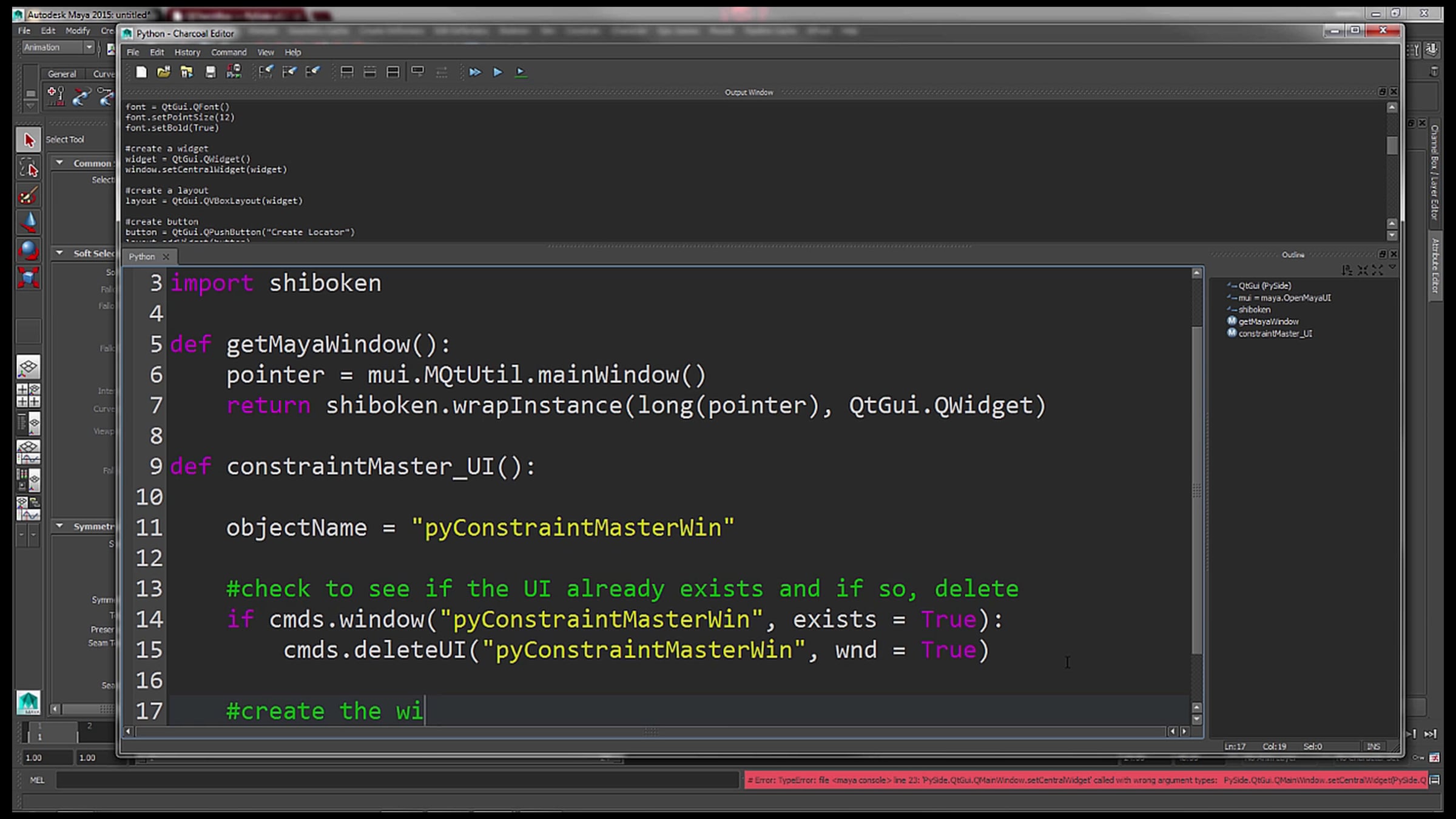Open the View menu in Charcoal Editor
This screenshot has height=819, width=1456.
[x=266, y=52]
